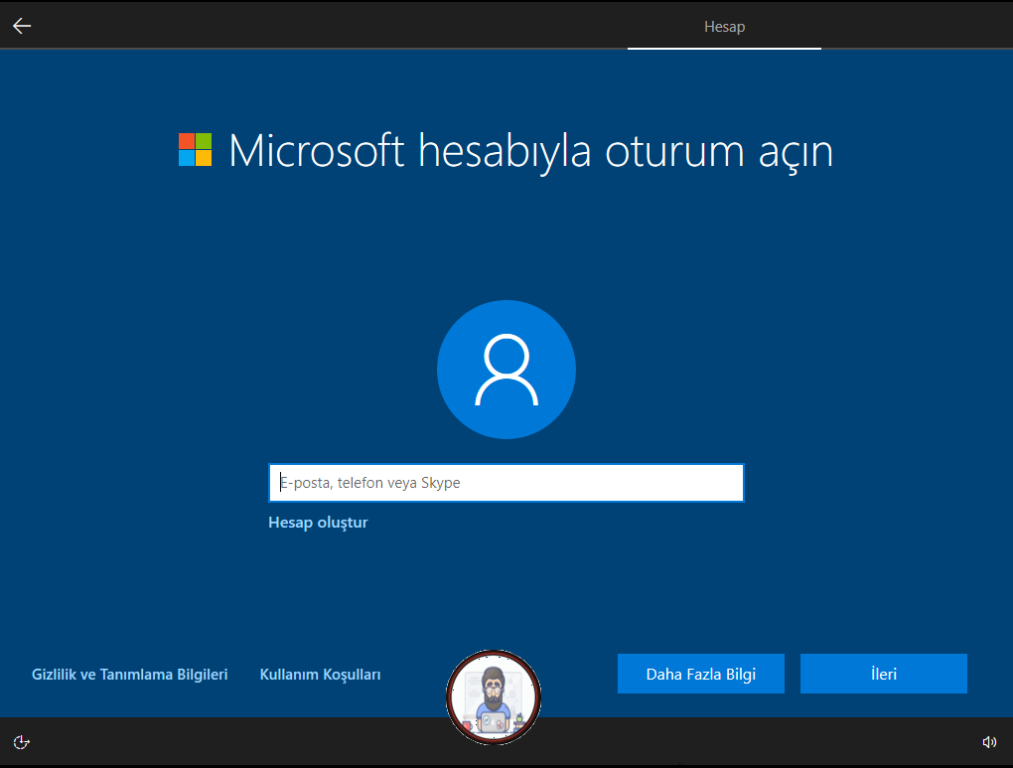Click the Microsoft four-color logo
This screenshot has width=1013, height=768.
click(x=195, y=150)
